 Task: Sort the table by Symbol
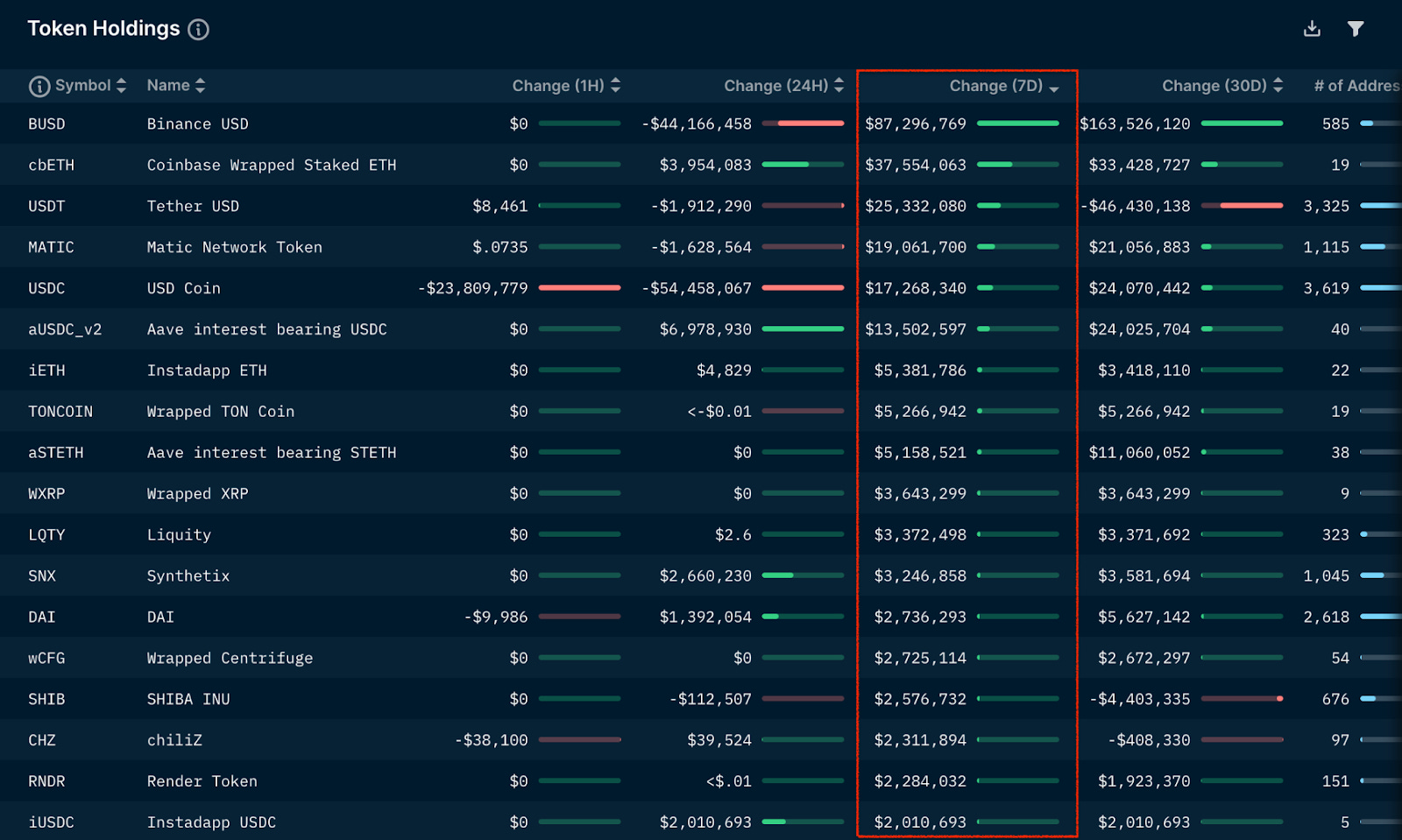pos(90,85)
